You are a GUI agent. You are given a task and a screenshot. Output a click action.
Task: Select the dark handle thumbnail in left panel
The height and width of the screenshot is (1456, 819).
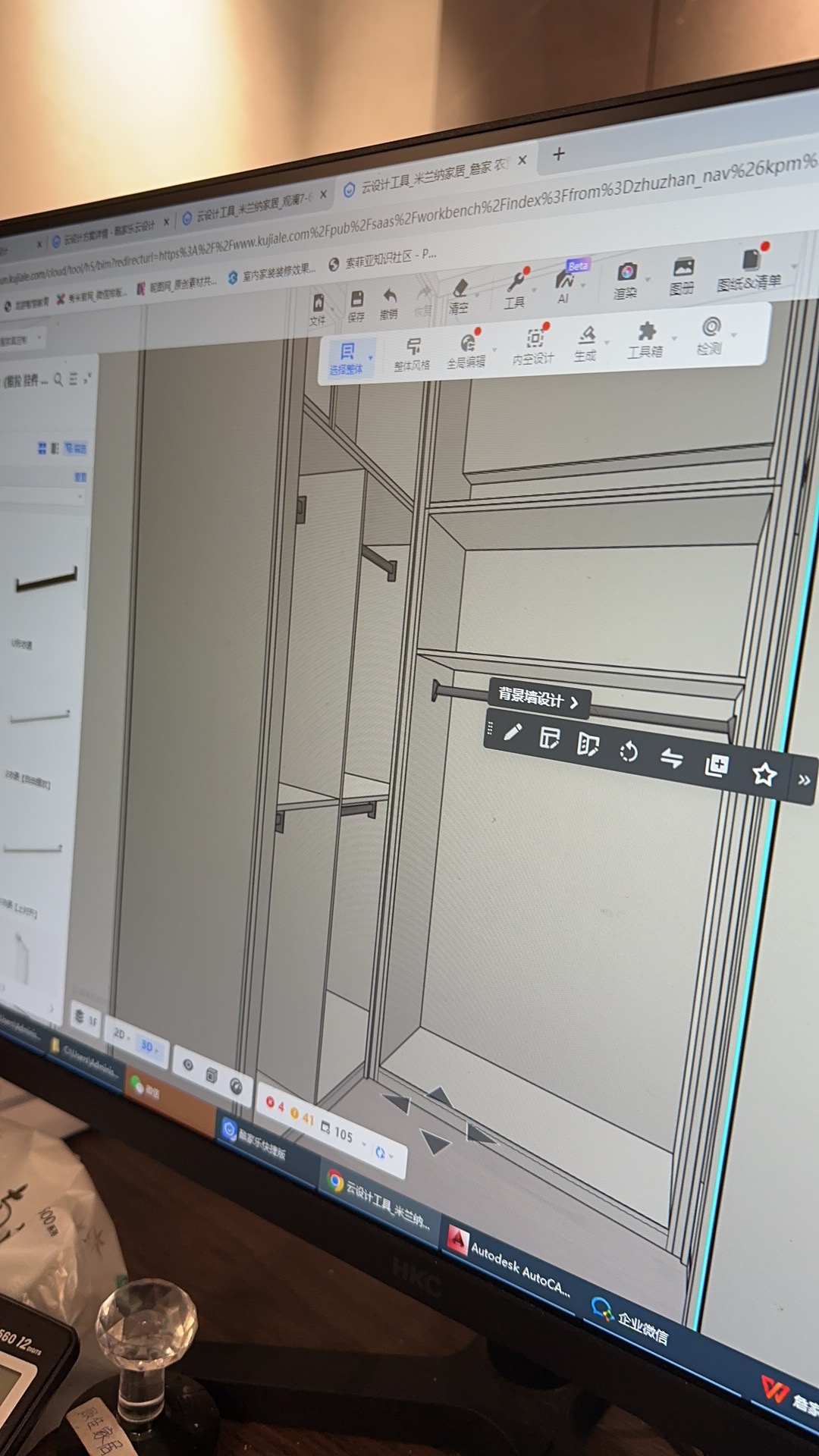[x=46, y=580]
